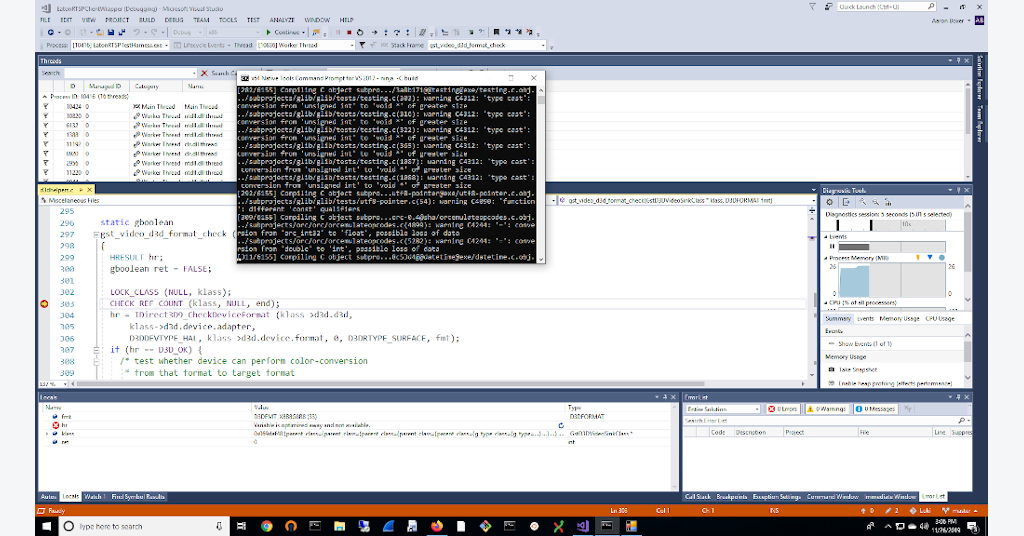Click the Undo arrow in the toolbar
The image size is (1024, 536).
tap(136, 32)
